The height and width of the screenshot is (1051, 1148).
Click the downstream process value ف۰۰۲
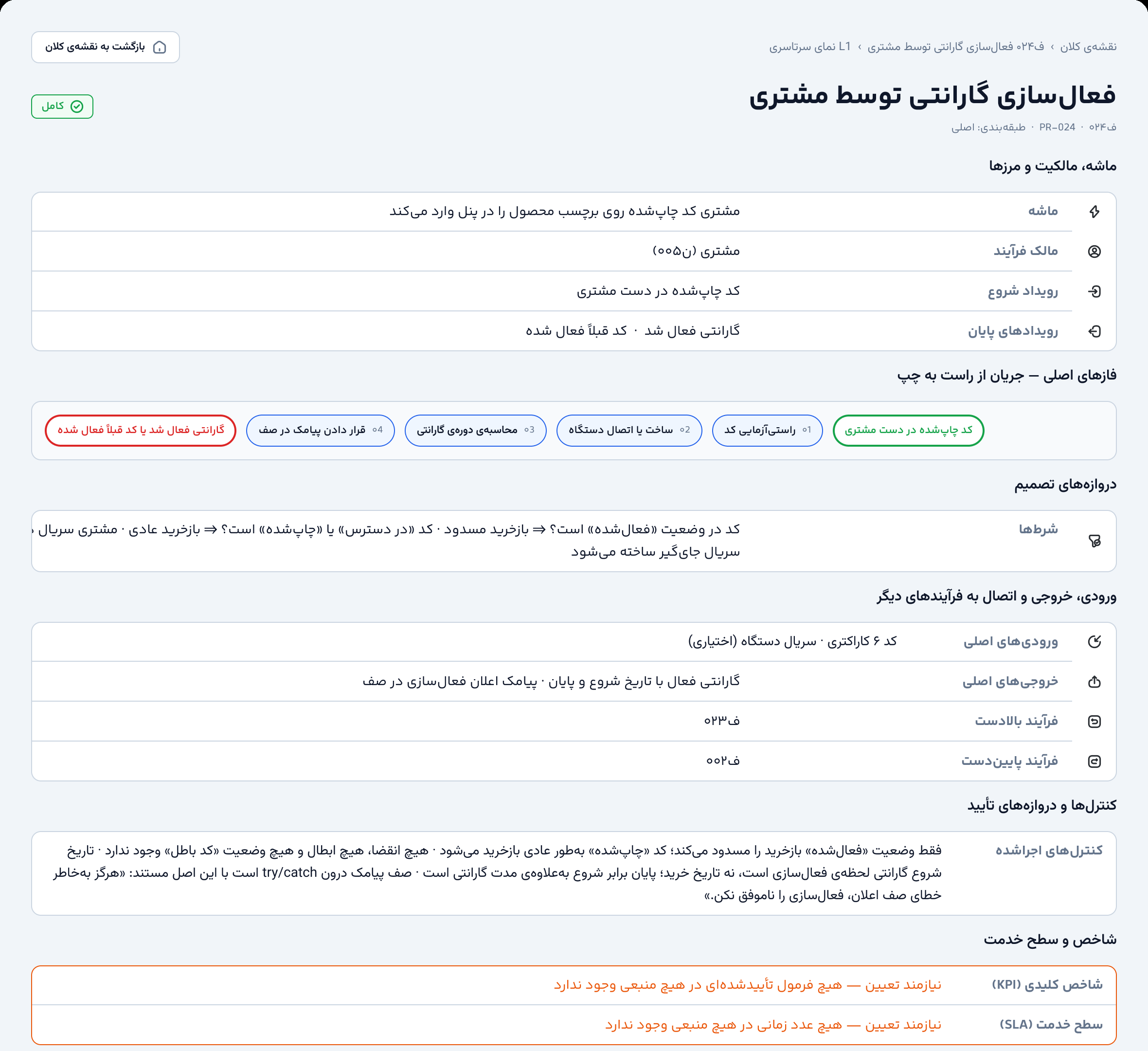point(723,761)
